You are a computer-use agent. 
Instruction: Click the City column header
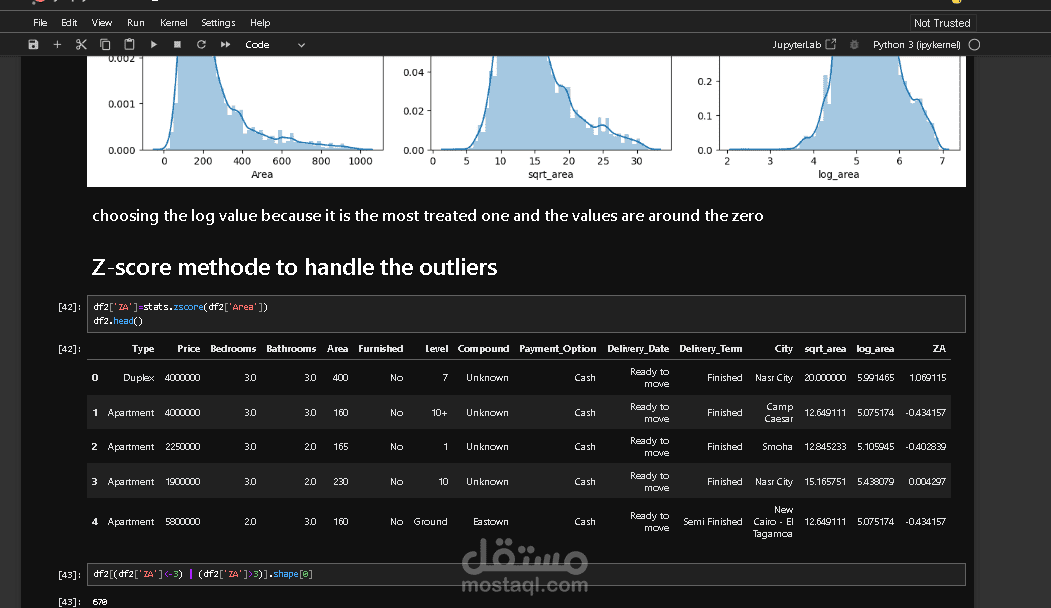(x=784, y=349)
